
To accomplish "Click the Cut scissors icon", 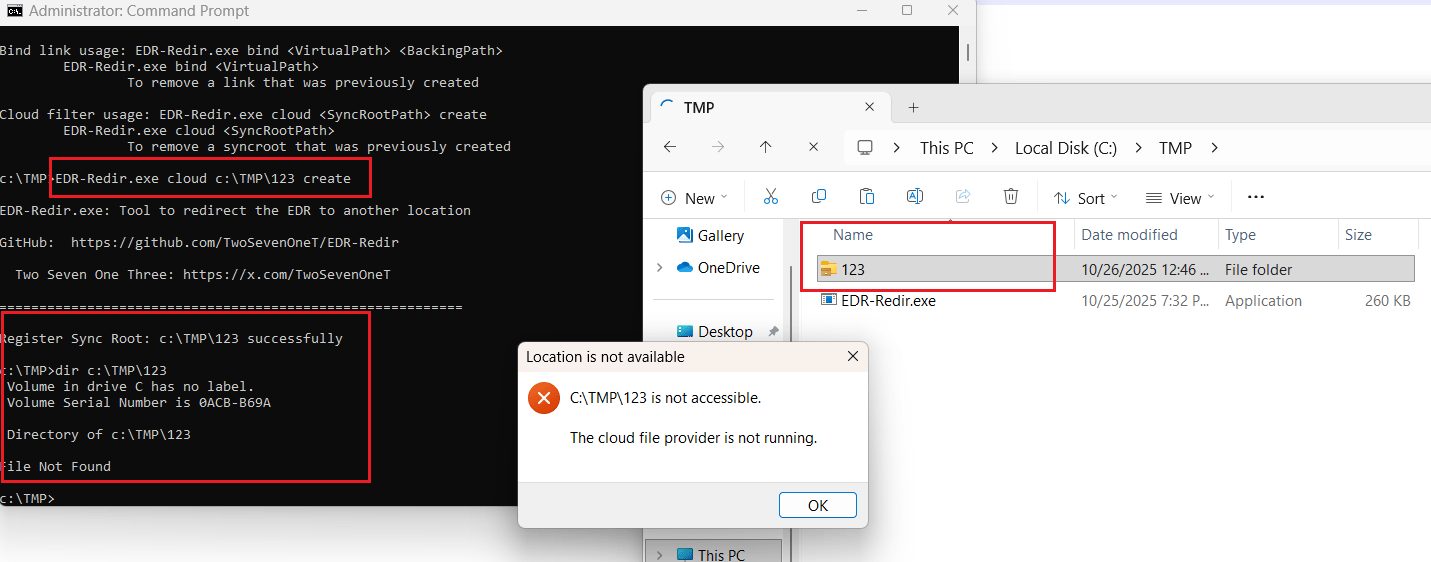I will click(770, 197).
